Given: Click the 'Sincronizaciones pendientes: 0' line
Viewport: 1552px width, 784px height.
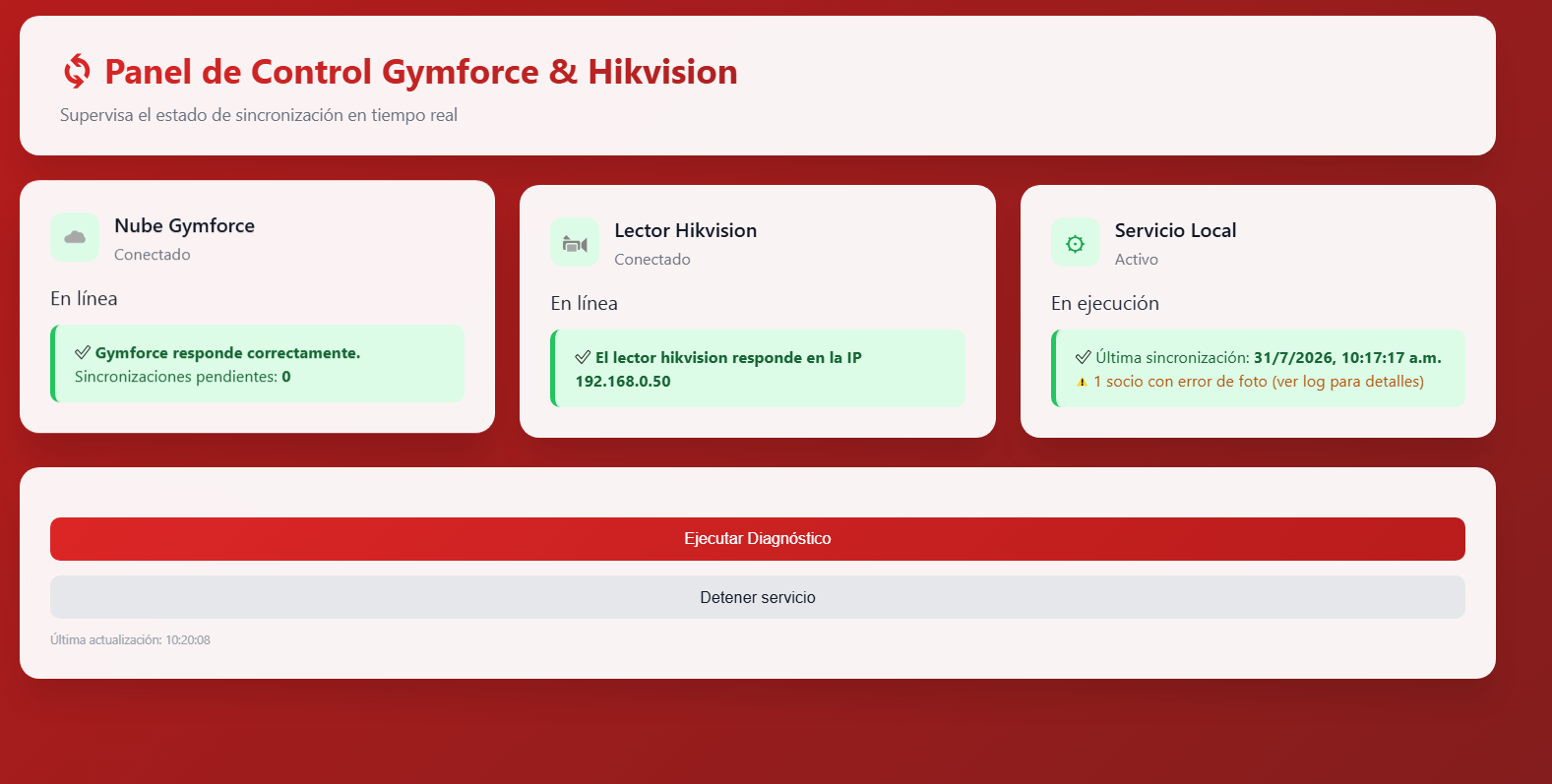Looking at the screenshot, I should 183,377.
